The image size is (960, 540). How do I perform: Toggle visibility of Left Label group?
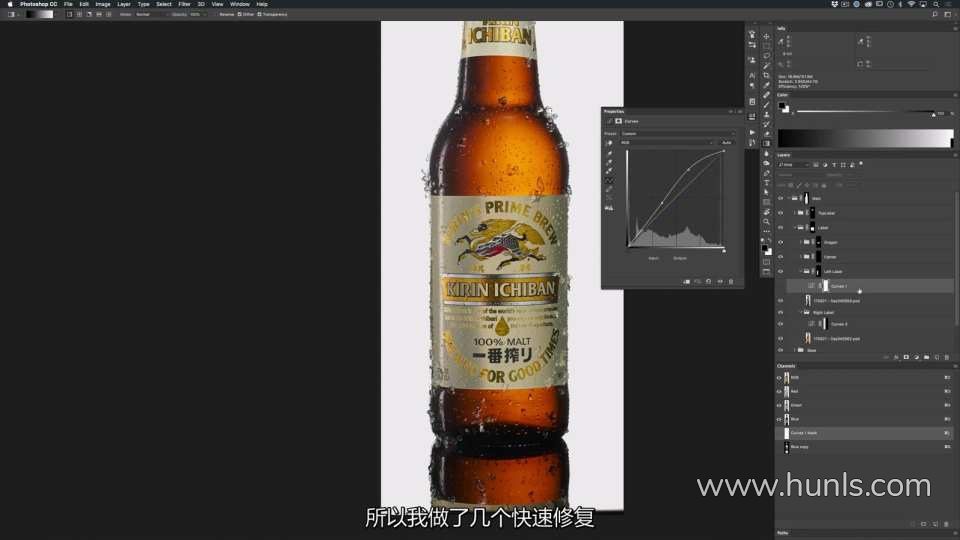click(781, 271)
